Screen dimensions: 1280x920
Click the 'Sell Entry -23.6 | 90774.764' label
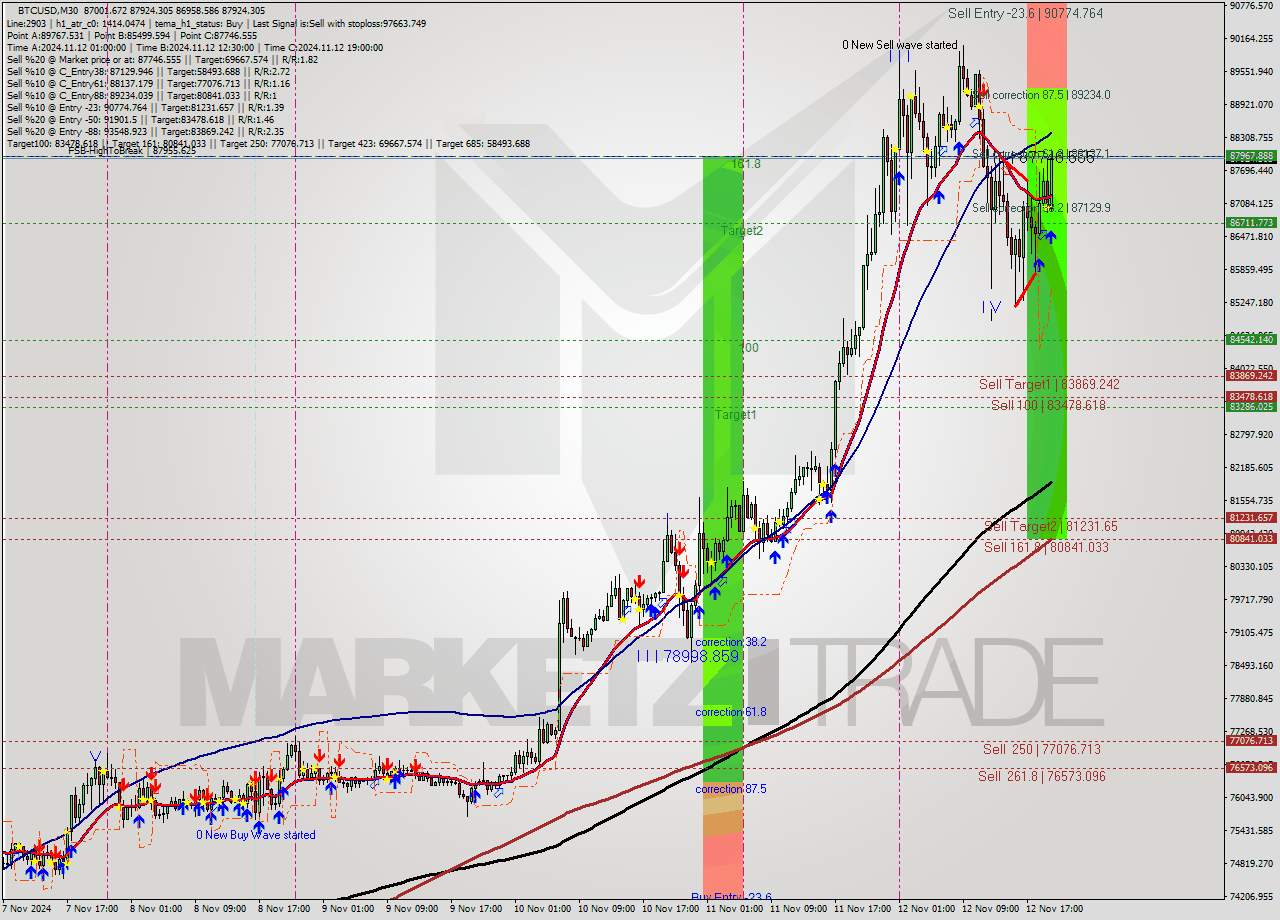(x=1025, y=13)
